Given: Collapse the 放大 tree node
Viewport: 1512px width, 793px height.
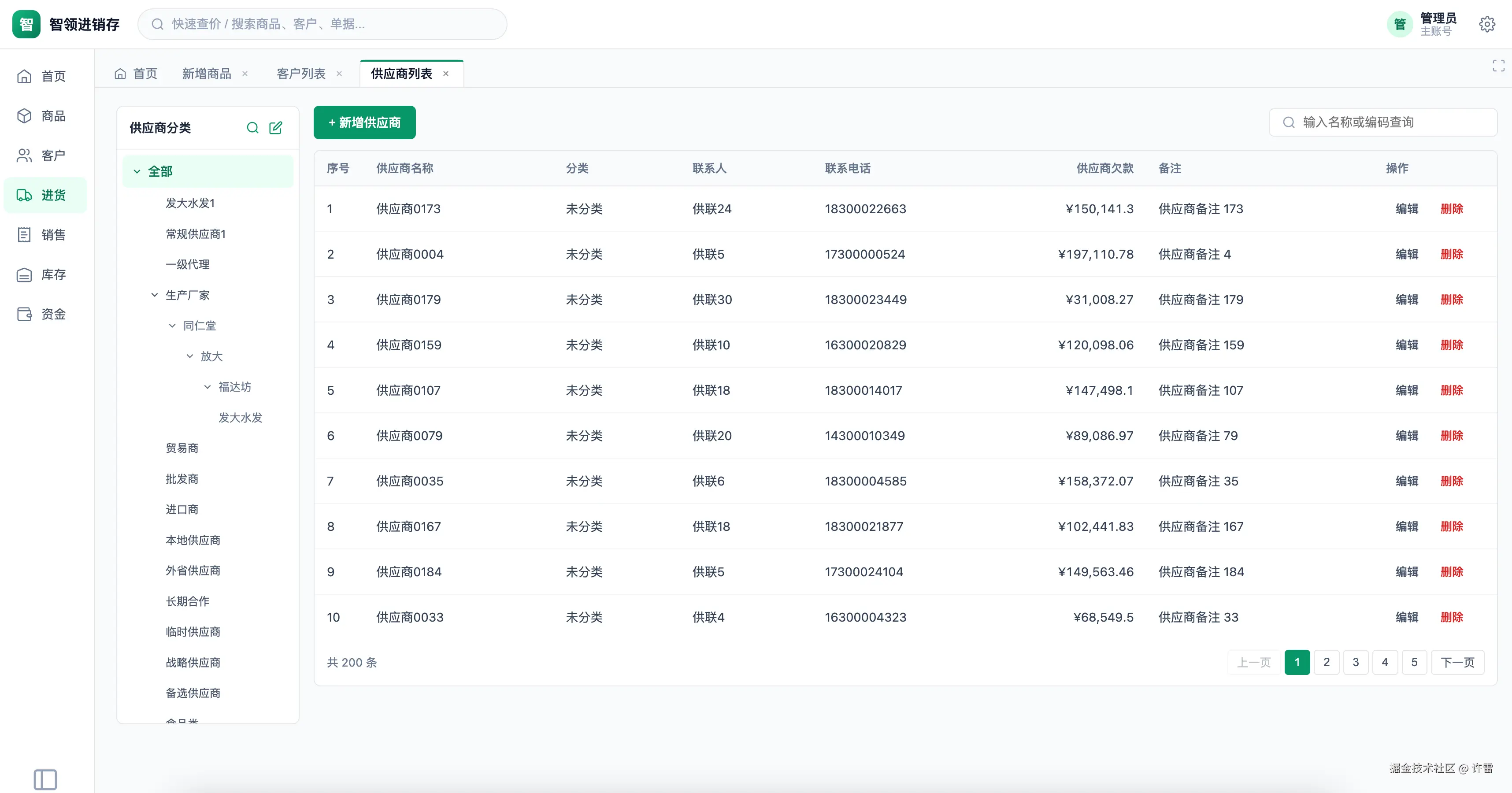Looking at the screenshot, I should click(189, 356).
